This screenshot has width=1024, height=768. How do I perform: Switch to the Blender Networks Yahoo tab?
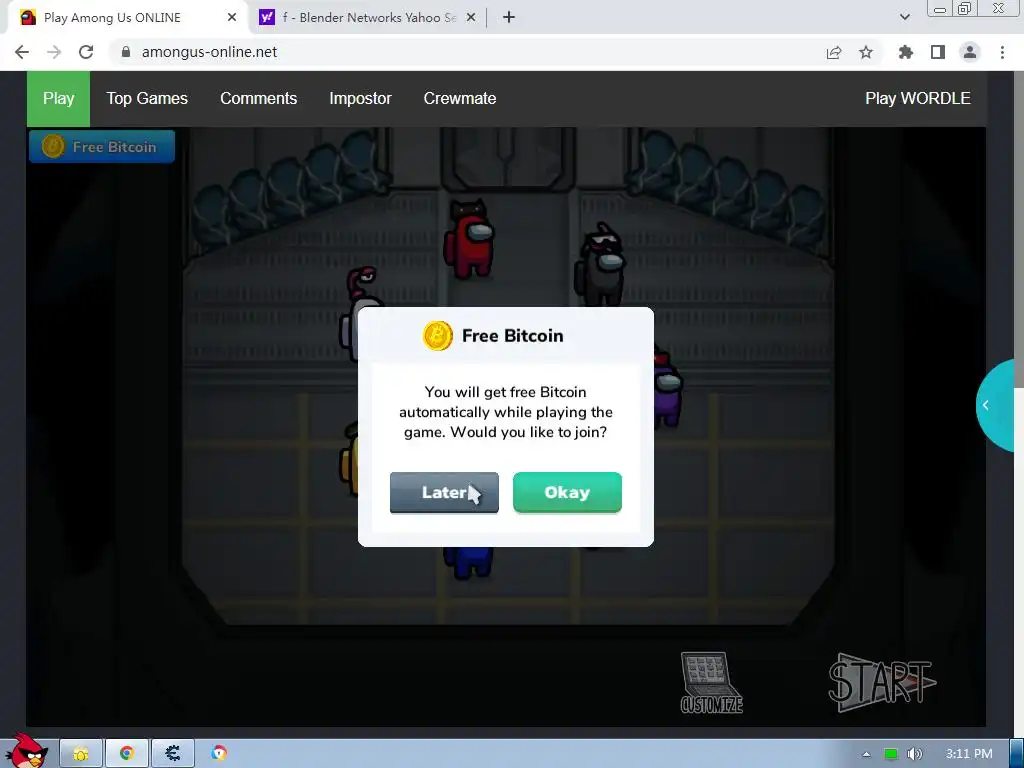368,18
